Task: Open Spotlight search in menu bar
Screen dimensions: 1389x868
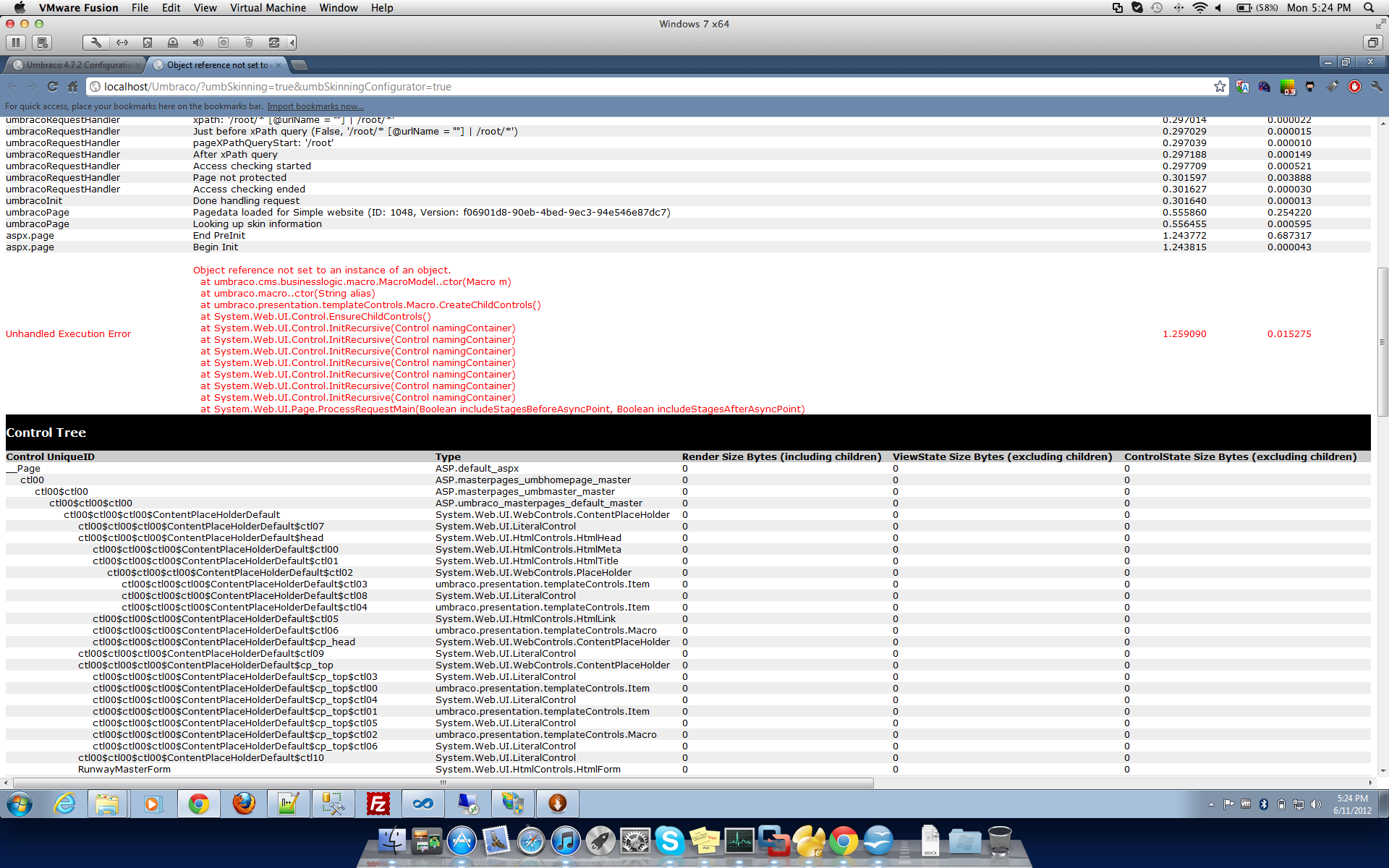Action: pyautogui.click(x=1369, y=8)
